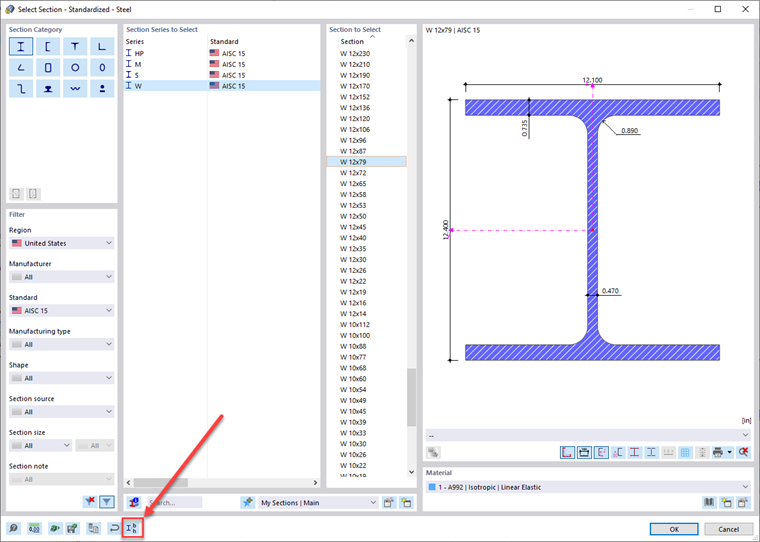Toggle the dimensions display icon in preview
The image size is (760, 542).
coord(584,452)
